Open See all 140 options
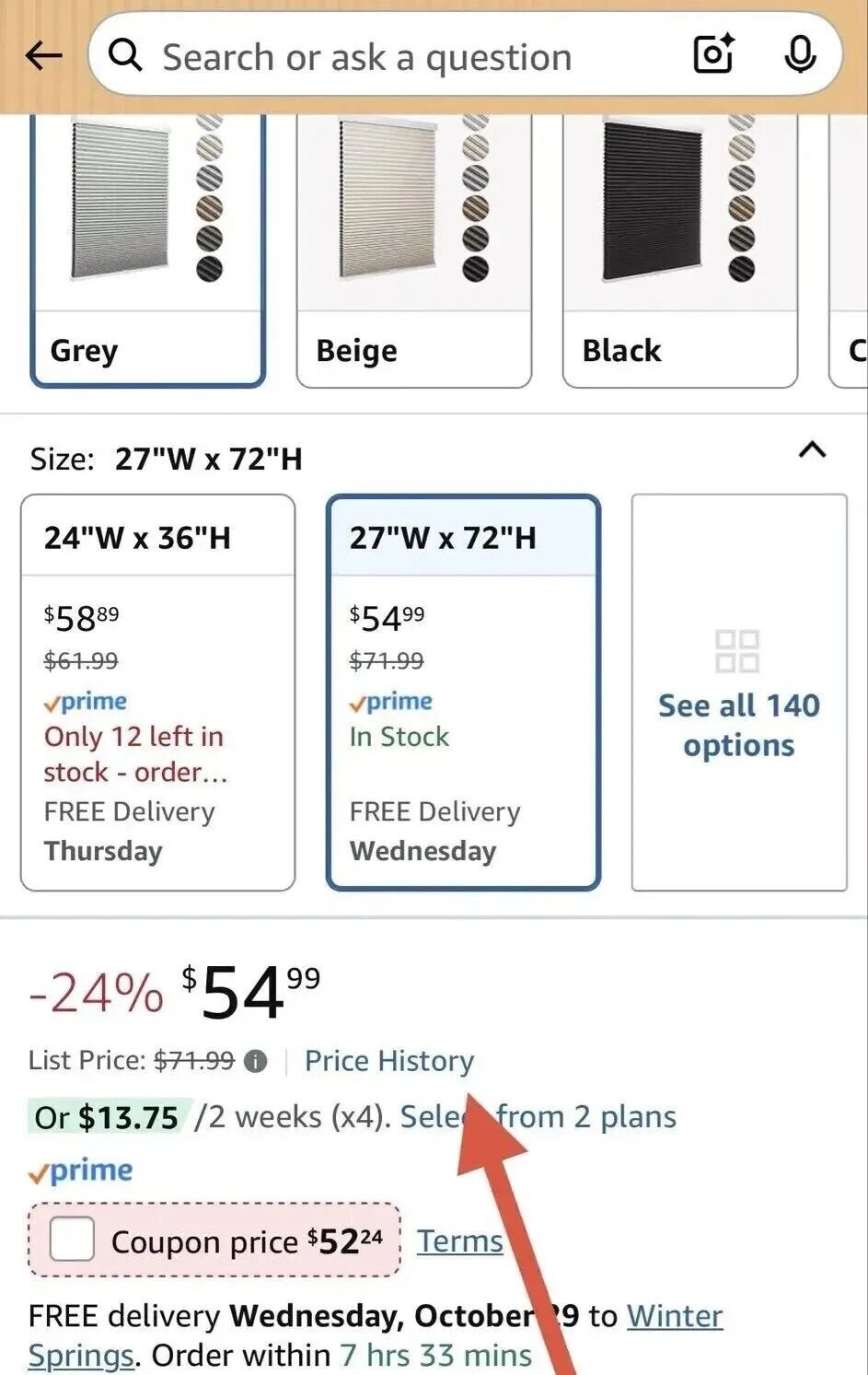 (x=738, y=725)
